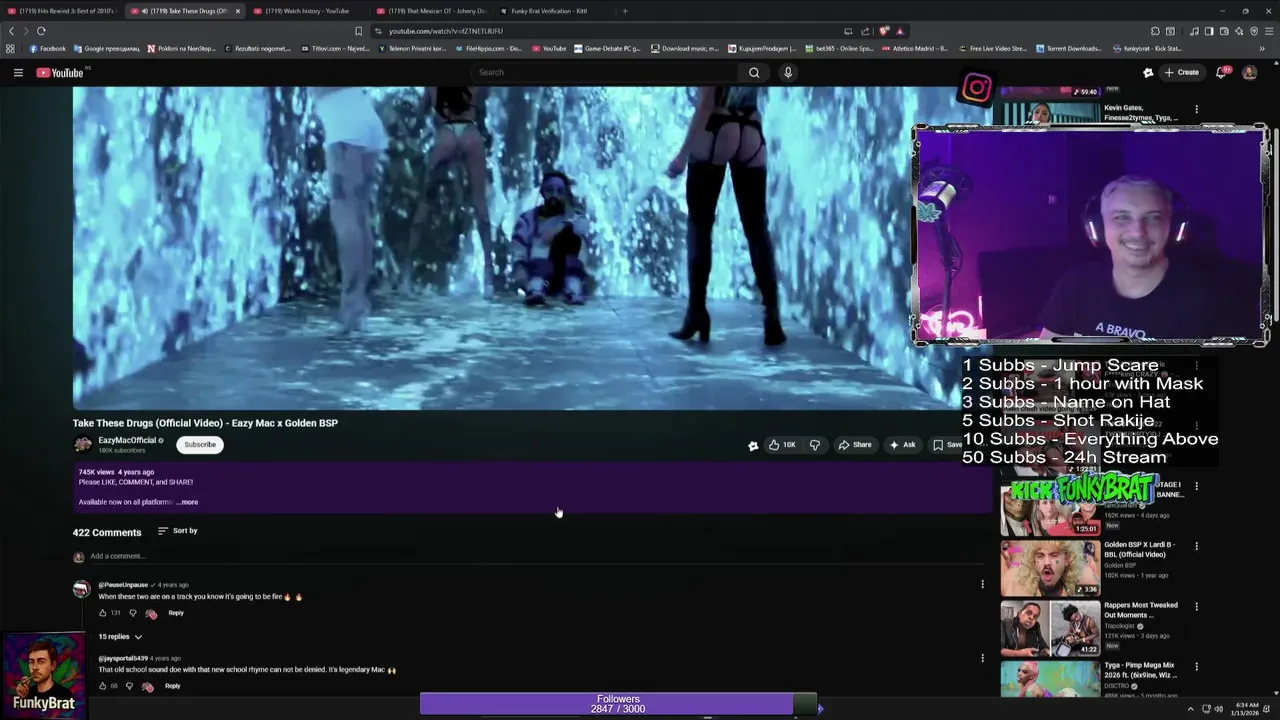Click inside the YouTube search field
This screenshot has width=1280, height=720.
click(604, 72)
